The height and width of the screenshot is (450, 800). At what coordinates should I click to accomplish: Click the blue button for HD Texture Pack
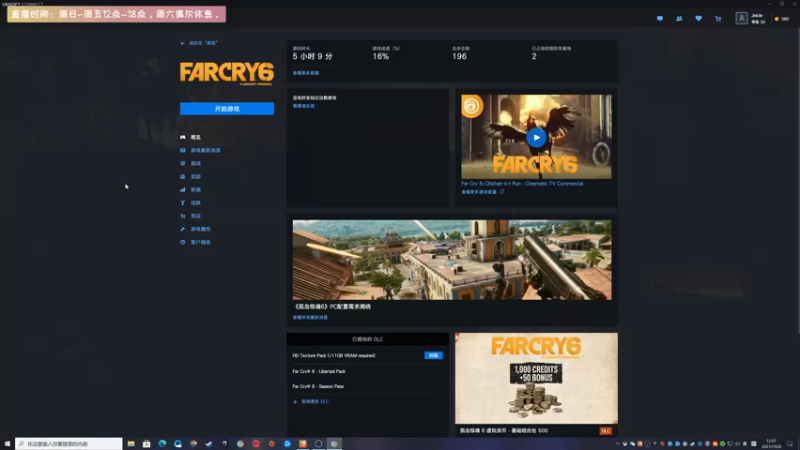tap(433, 356)
